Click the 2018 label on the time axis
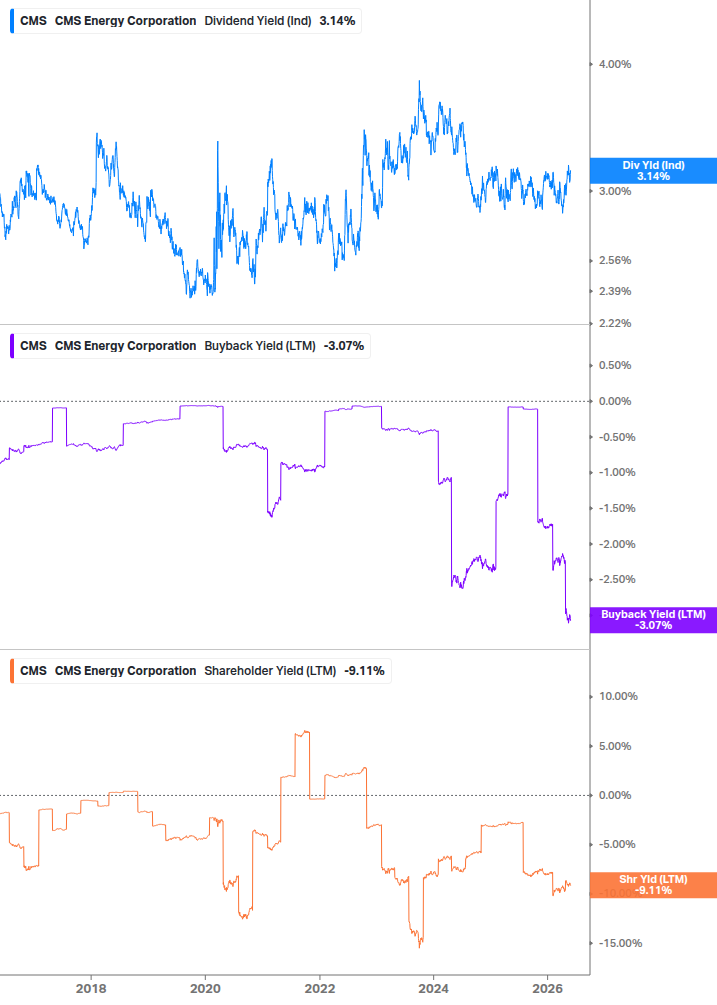The image size is (717, 1005). pyautogui.click(x=91, y=988)
